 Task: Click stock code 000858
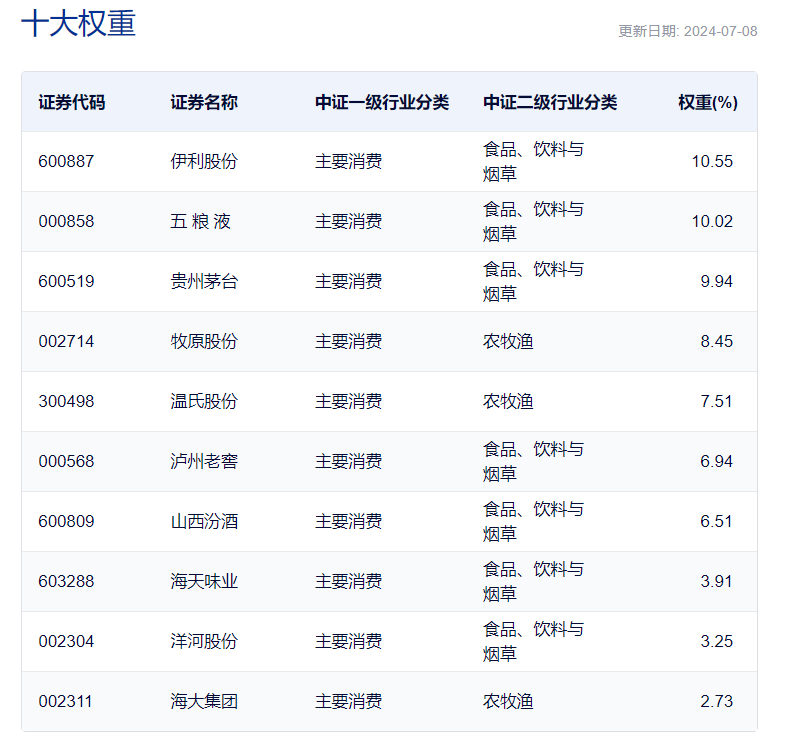click(x=66, y=221)
